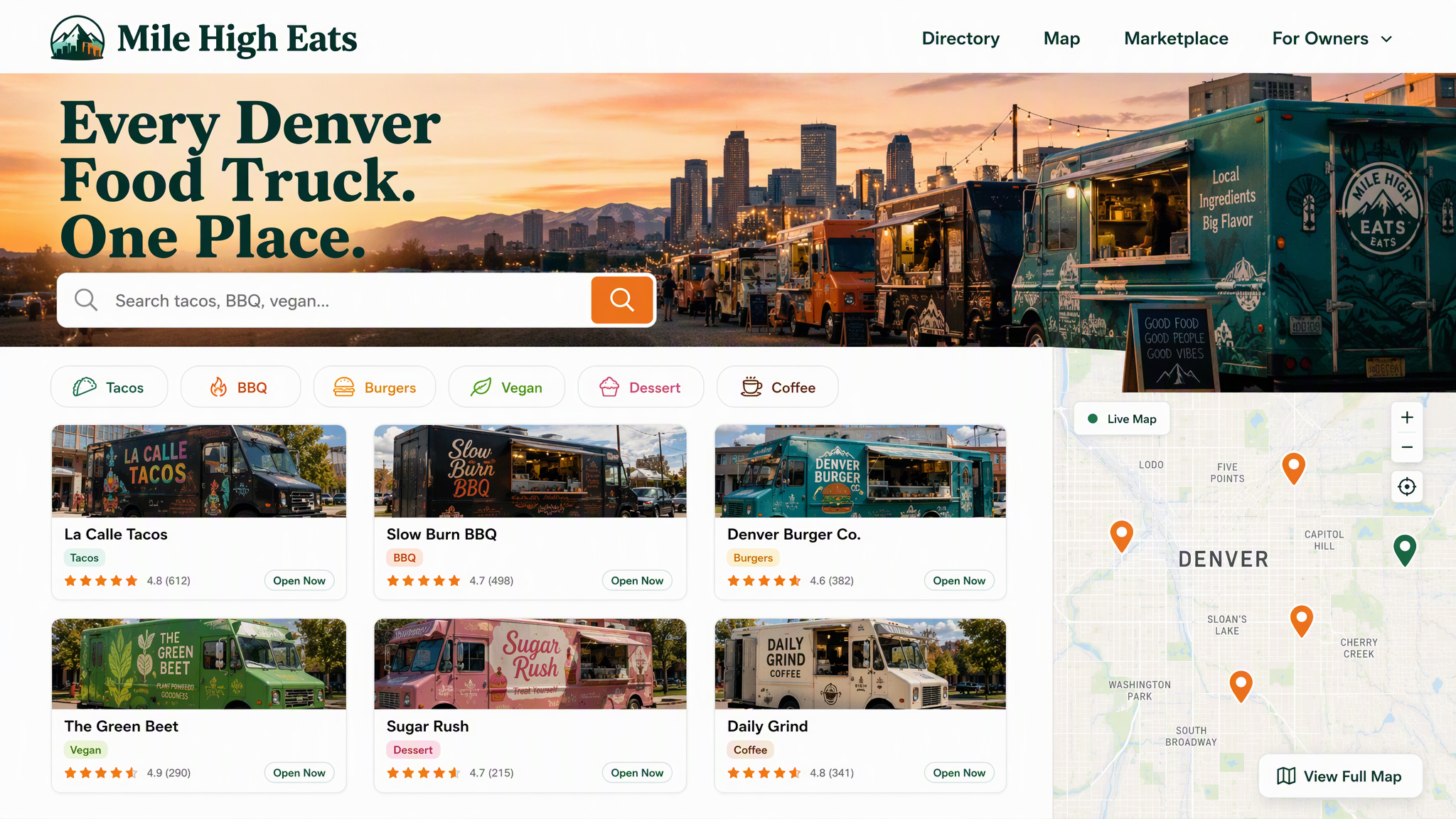Zoom in on the live map
This screenshot has width=1456, height=819.
coord(1407,417)
